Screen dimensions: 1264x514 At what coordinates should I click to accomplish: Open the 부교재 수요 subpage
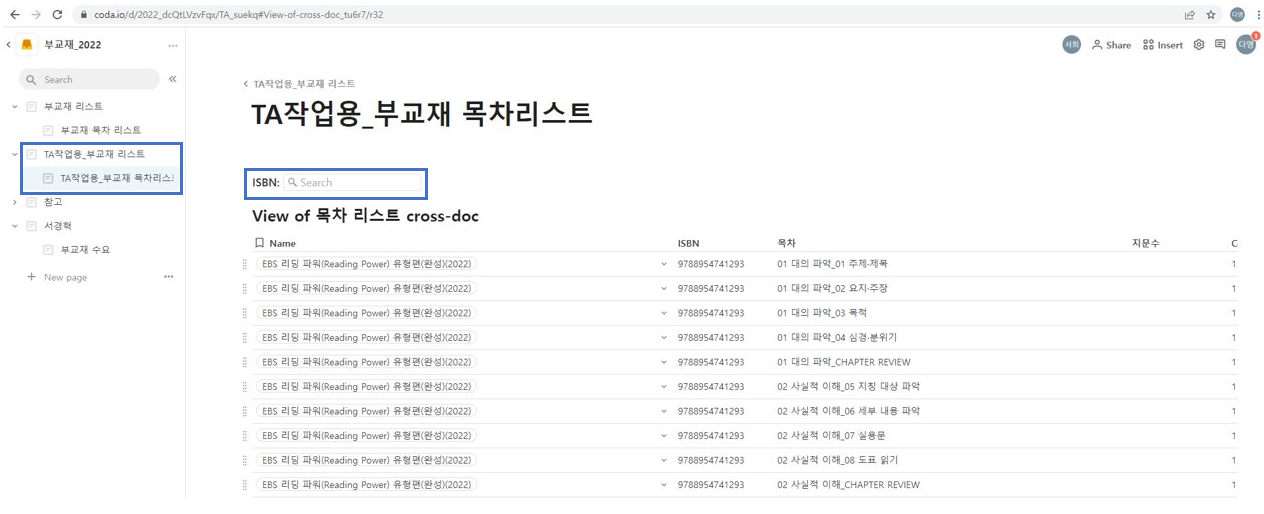coord(85,250)
